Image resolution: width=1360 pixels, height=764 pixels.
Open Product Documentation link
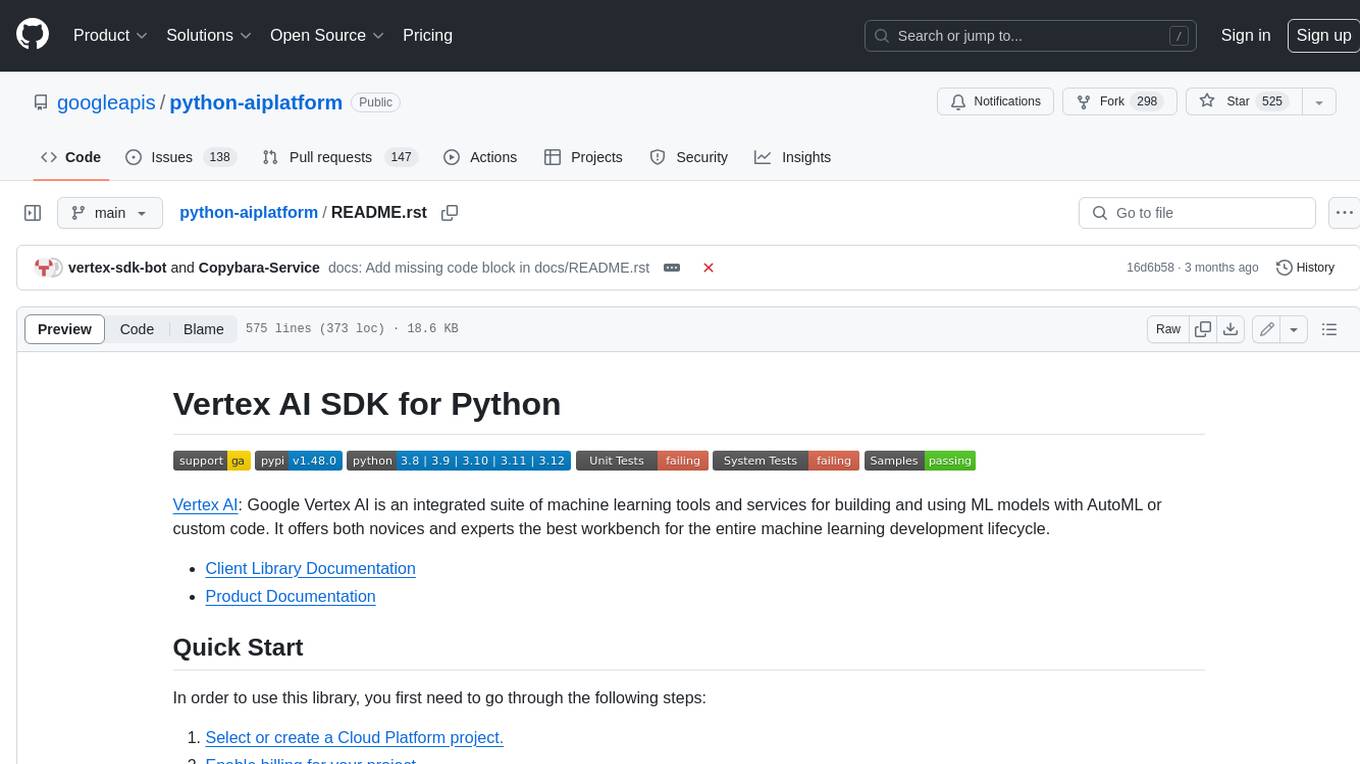pyautogui.click(x=290, y=596)
